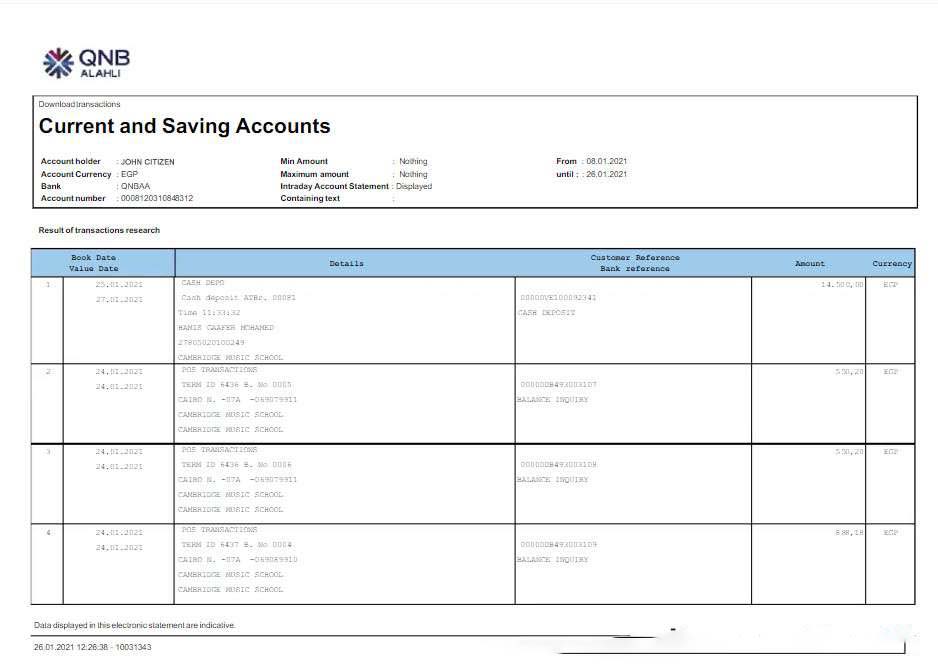Image resolution: width=938 pixels, height=672 pixels.
Task: Click the Result of transactions research label
Action: pos(99,230)
